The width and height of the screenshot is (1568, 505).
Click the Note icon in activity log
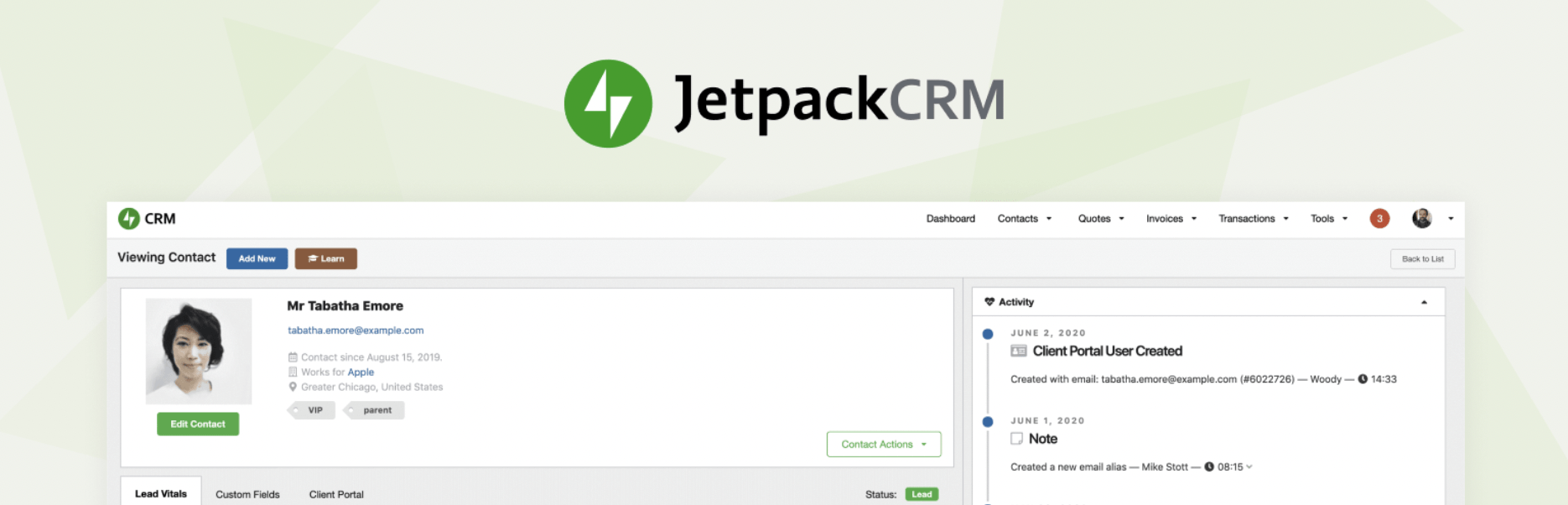1017,439
